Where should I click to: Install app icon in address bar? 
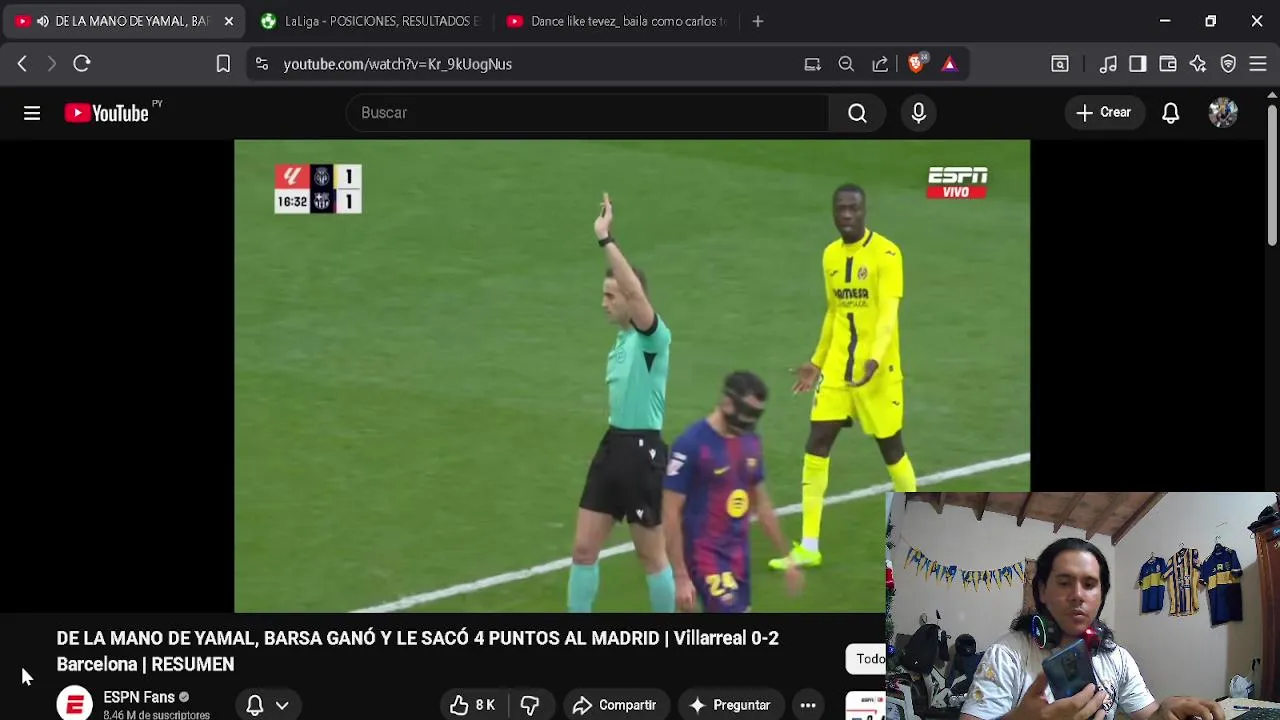click(812, 64)
